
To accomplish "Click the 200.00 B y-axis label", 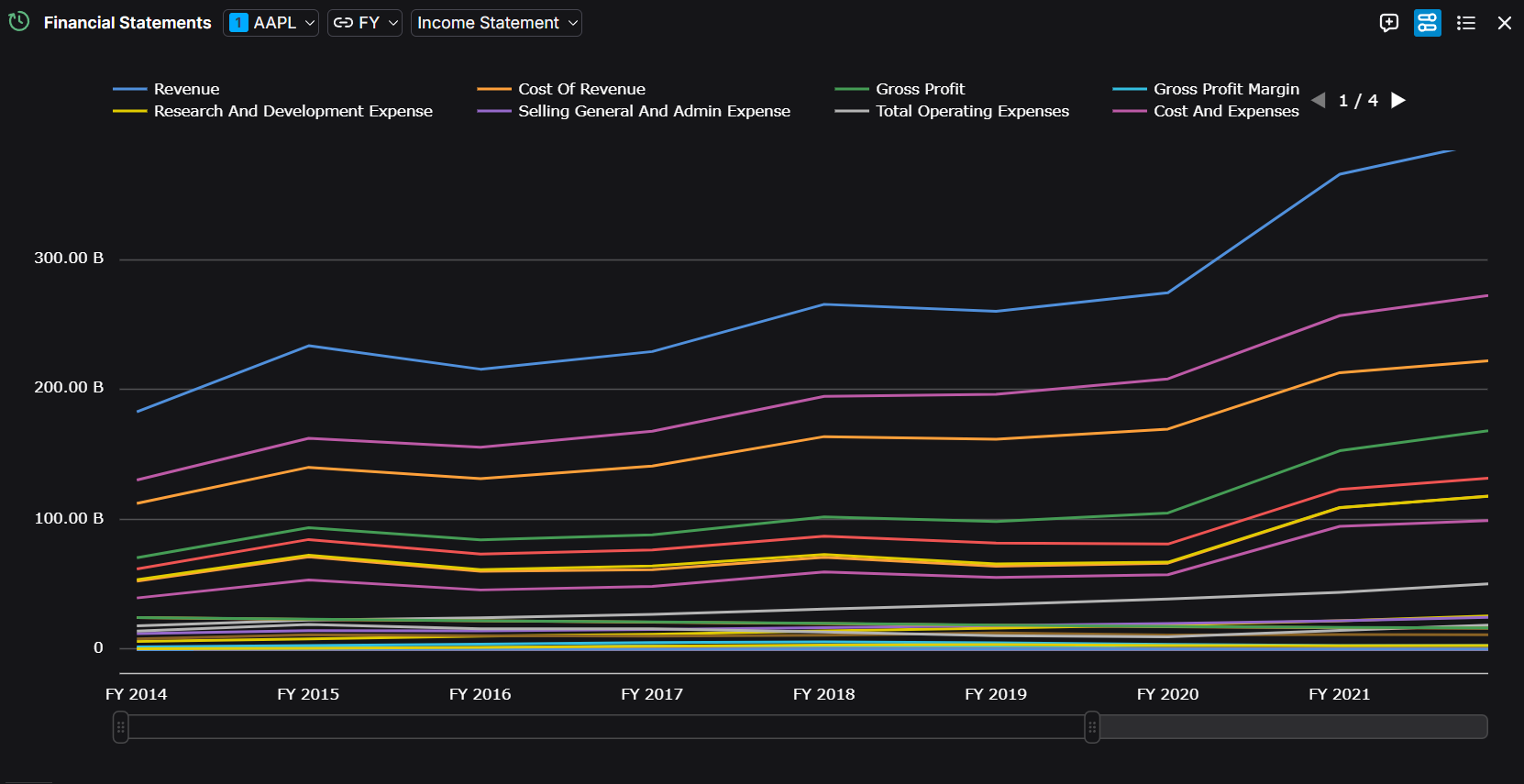I will tap(69, 387).
